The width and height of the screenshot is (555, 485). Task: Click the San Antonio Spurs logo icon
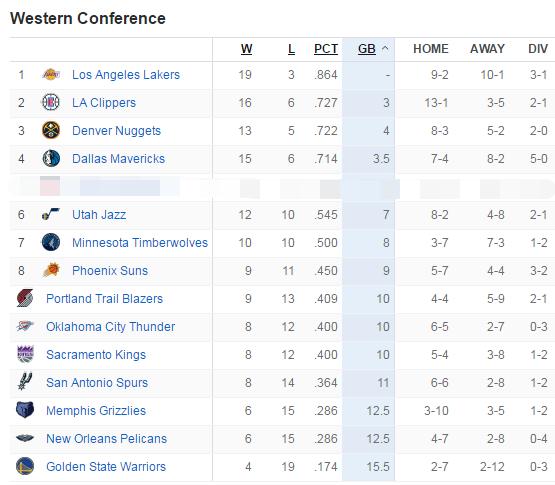coord(25,382)
